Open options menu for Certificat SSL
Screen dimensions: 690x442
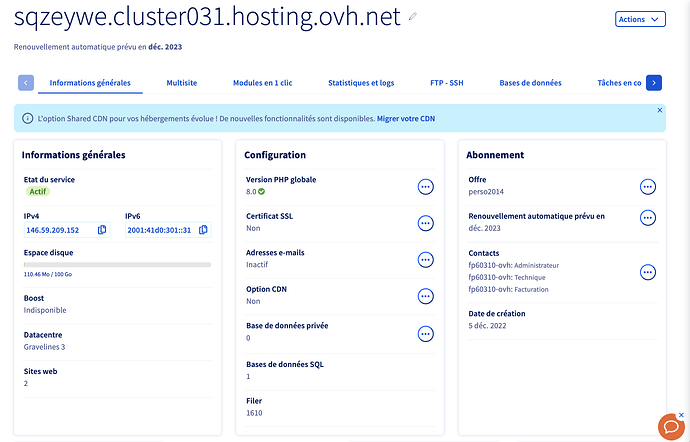pyautogui.click(x=426, y=223)
